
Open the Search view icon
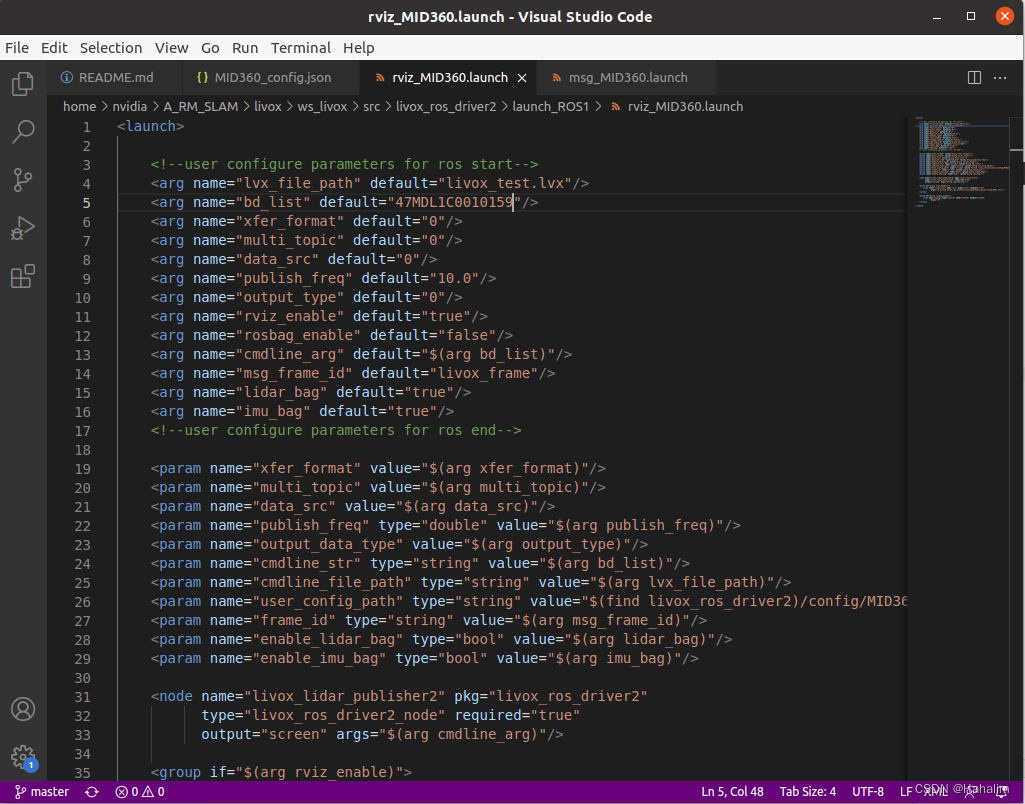point(23,131)
